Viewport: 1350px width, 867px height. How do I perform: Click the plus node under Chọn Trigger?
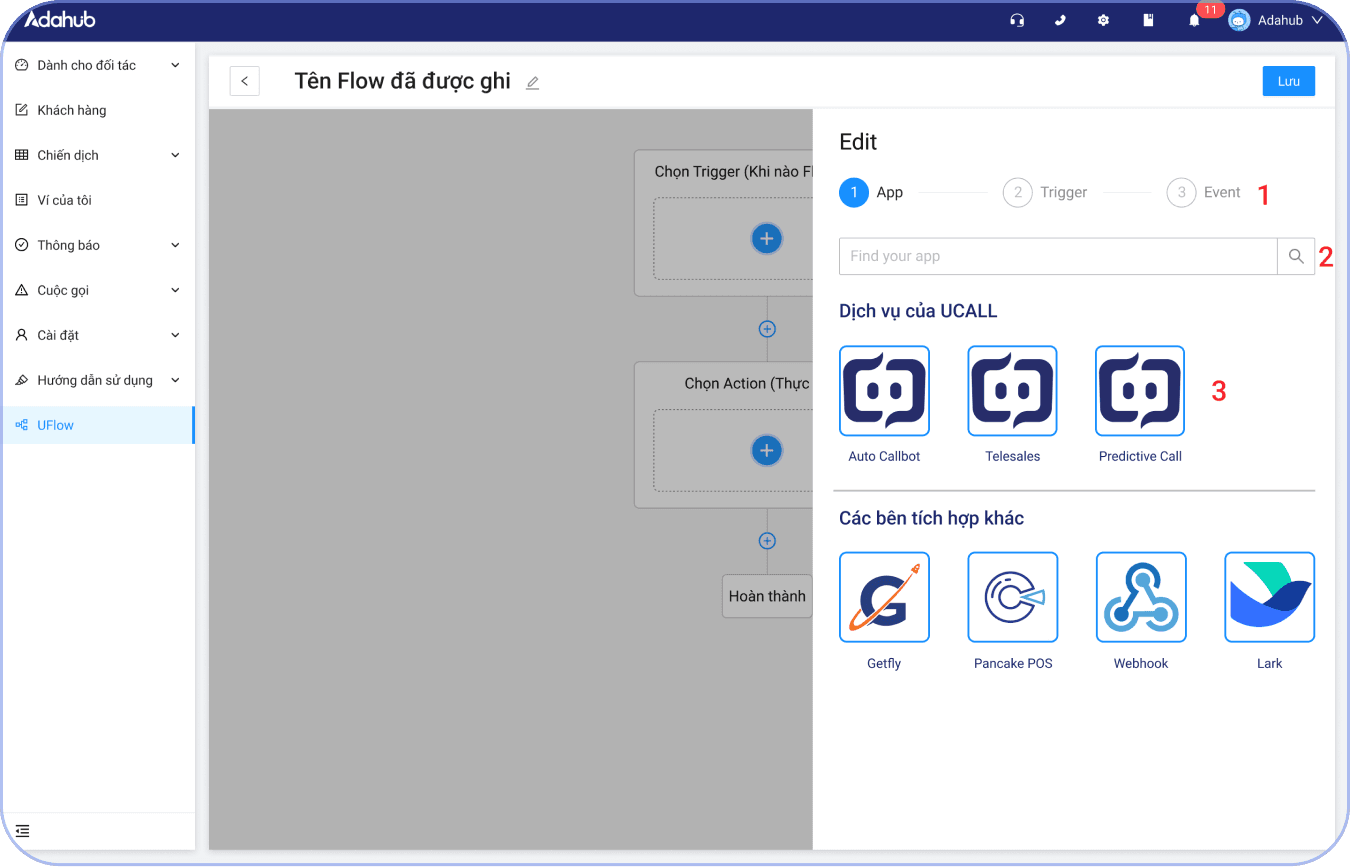pyautogui.click(x=766, y=239)
